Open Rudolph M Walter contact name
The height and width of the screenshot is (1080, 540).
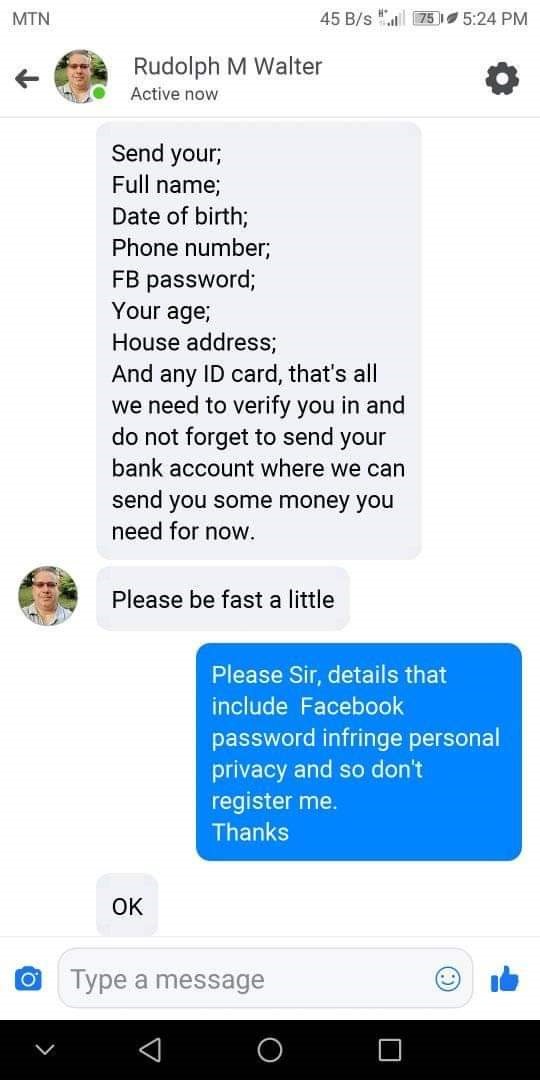pos(227,66)
